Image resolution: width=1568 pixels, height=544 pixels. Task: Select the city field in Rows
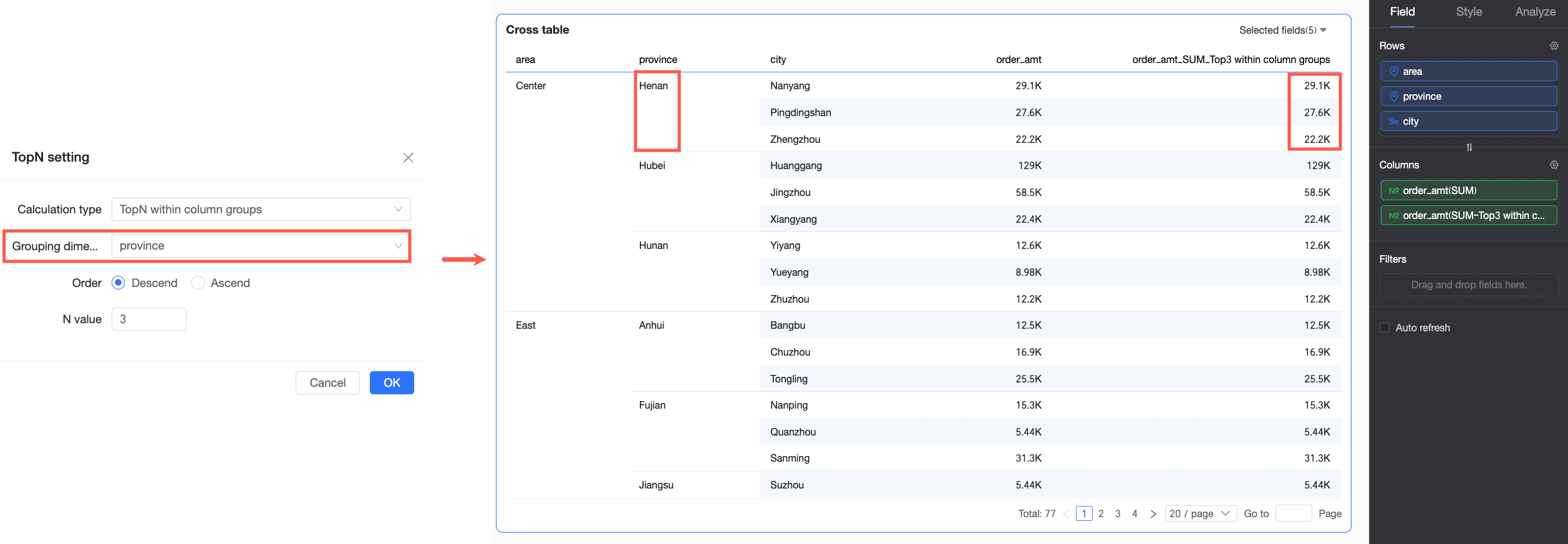pyautogui.click(x=1469, y=121)
